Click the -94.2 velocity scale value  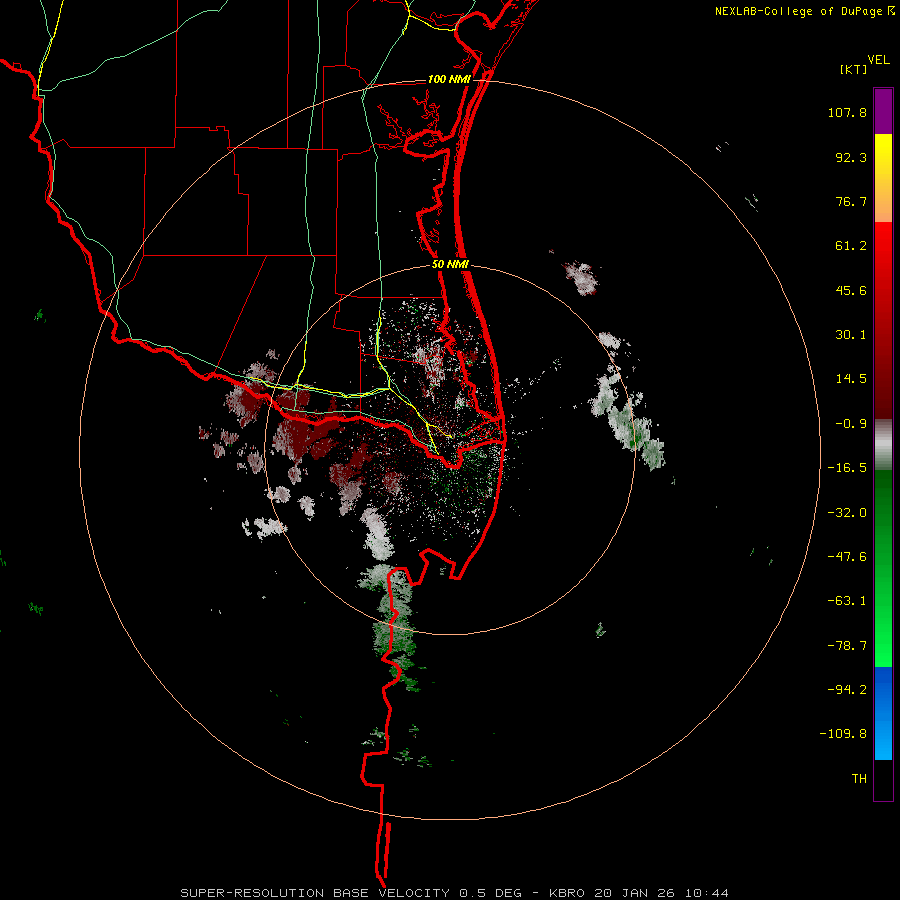847,689
